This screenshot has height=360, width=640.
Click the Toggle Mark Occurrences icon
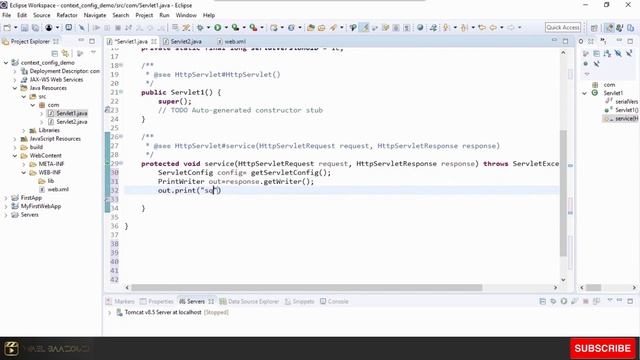click(364, 27)
